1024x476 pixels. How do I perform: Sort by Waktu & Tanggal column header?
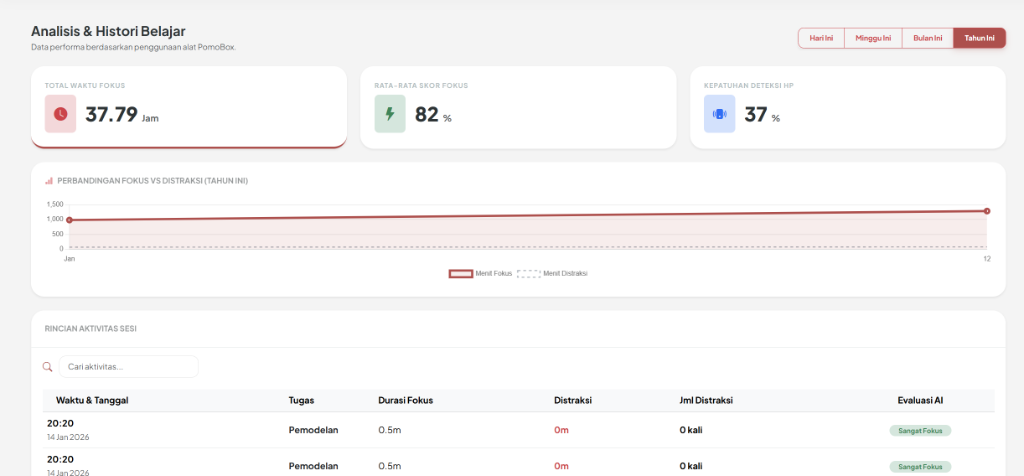92,400
